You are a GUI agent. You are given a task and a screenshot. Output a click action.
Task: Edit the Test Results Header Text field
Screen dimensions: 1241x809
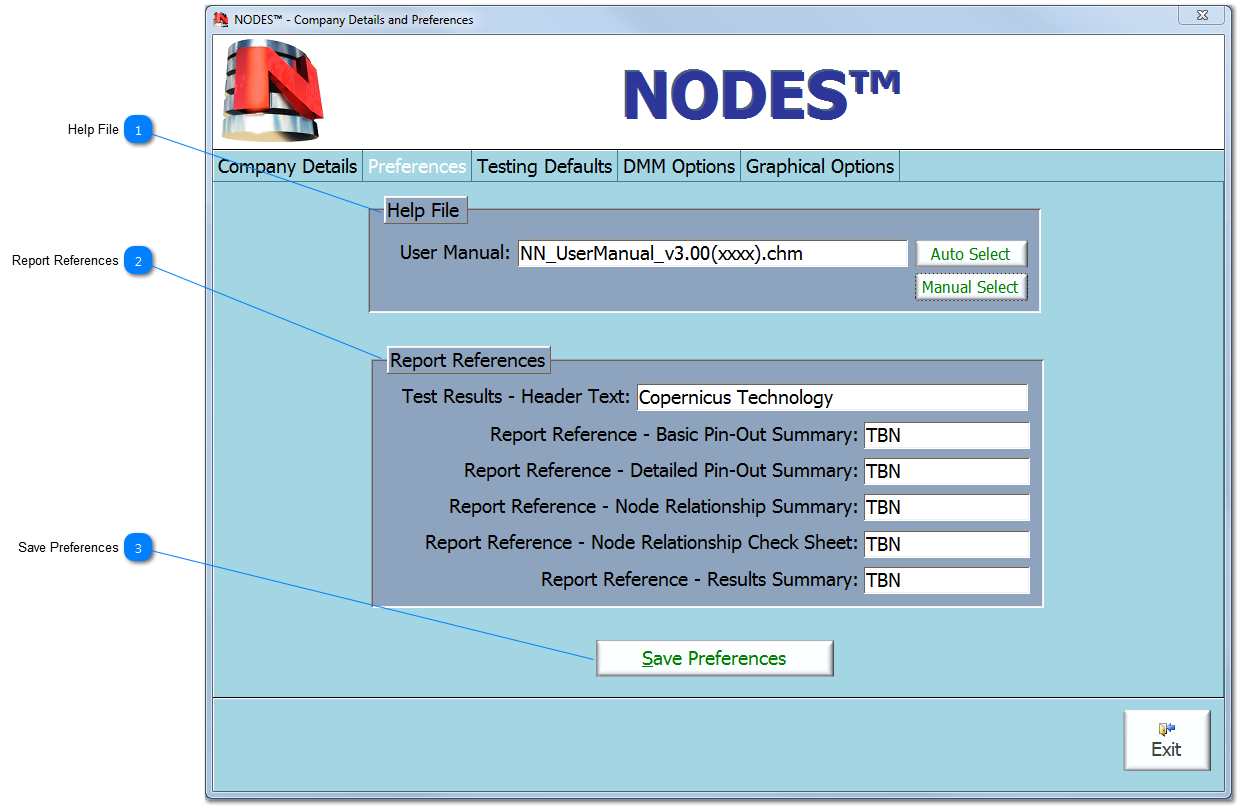pyautogui.click(x=831, y=398)
